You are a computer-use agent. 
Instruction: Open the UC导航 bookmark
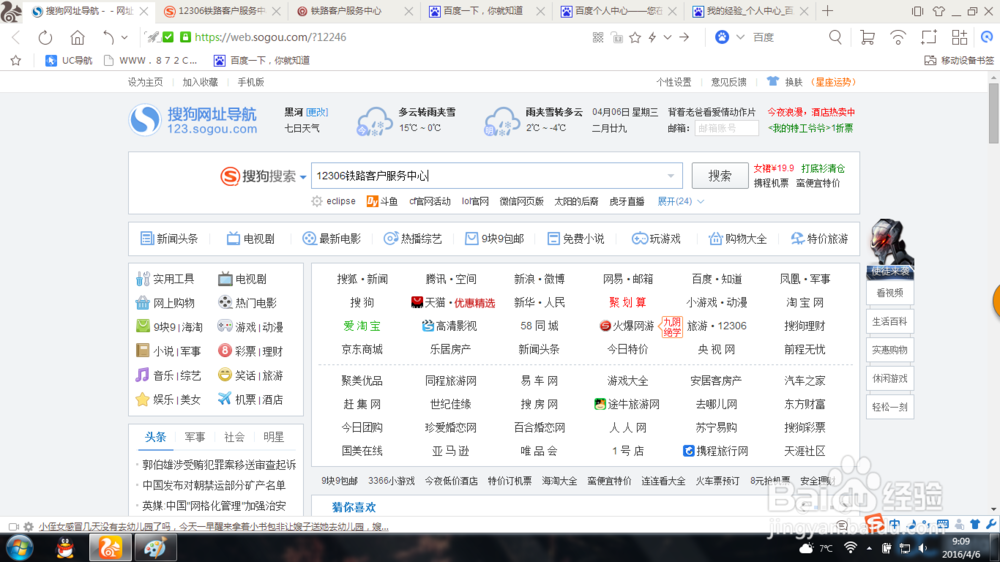click(69, 61)
